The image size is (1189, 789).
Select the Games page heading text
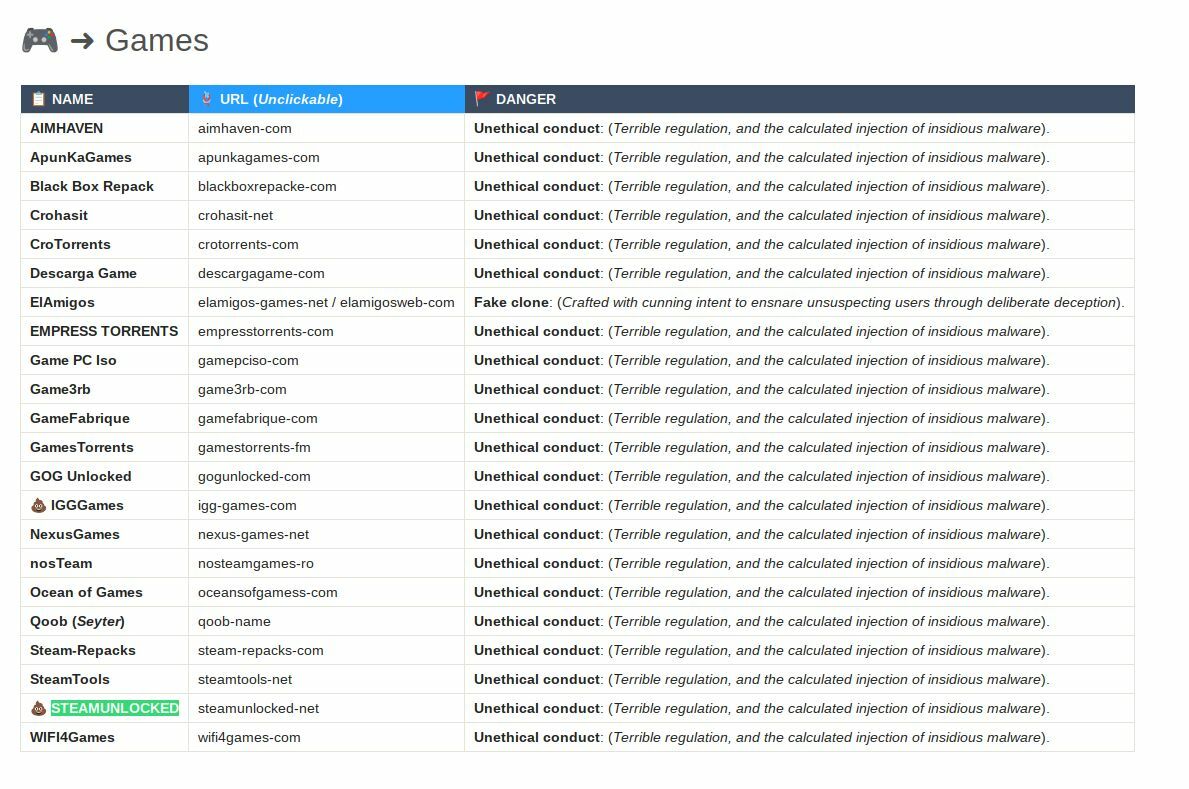point(156,40)
